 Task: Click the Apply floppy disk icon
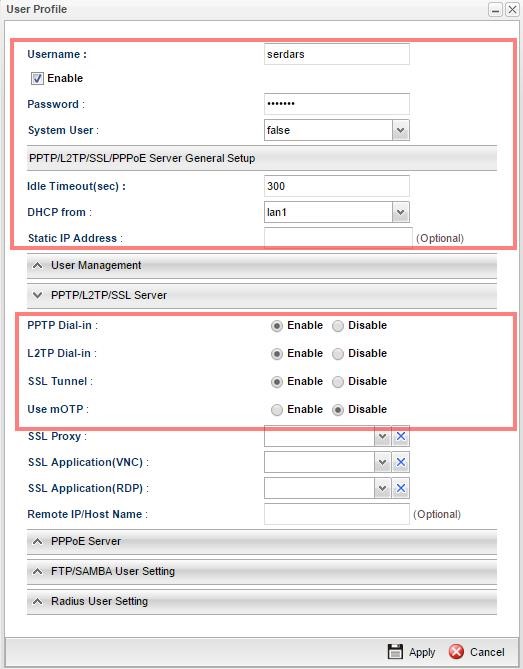(395, 652)
